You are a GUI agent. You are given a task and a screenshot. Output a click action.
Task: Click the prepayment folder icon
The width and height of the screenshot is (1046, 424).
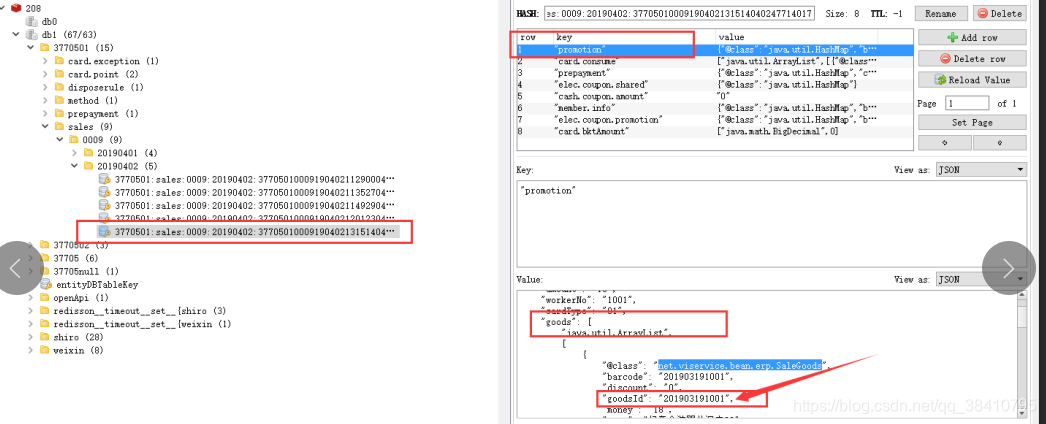point(59,113)
